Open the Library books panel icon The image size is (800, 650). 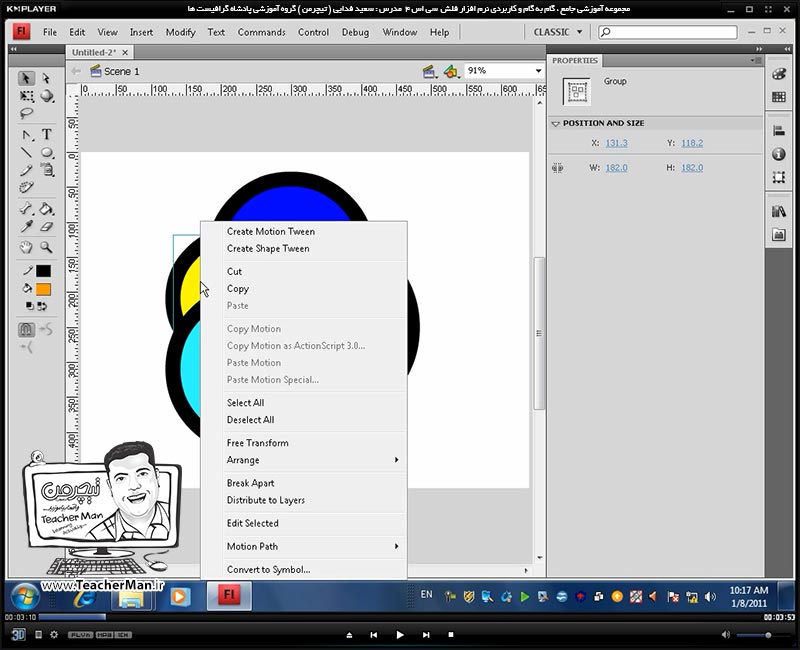tap(779, 211)
